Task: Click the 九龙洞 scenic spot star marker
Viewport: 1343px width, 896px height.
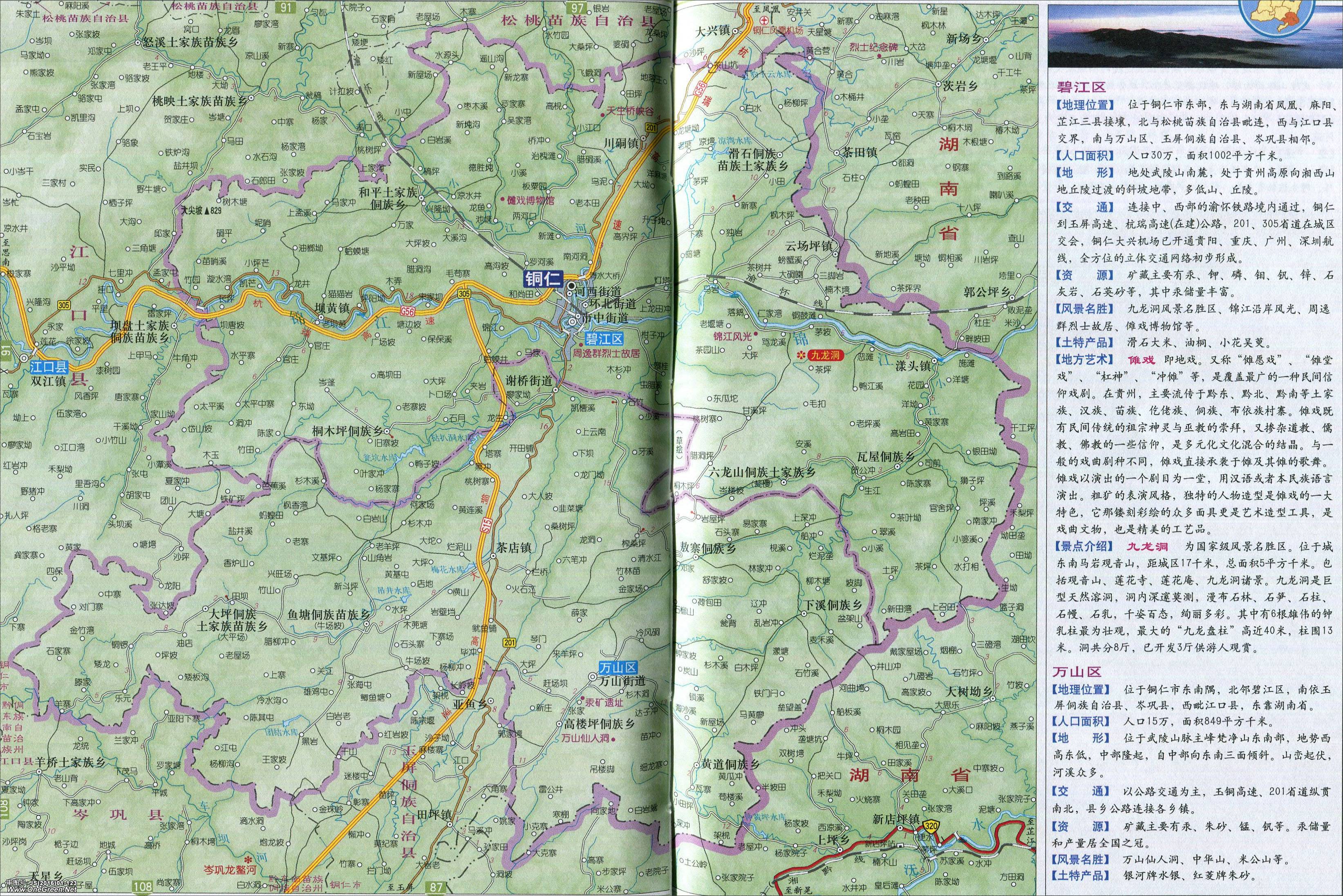Action: point(802,356)
